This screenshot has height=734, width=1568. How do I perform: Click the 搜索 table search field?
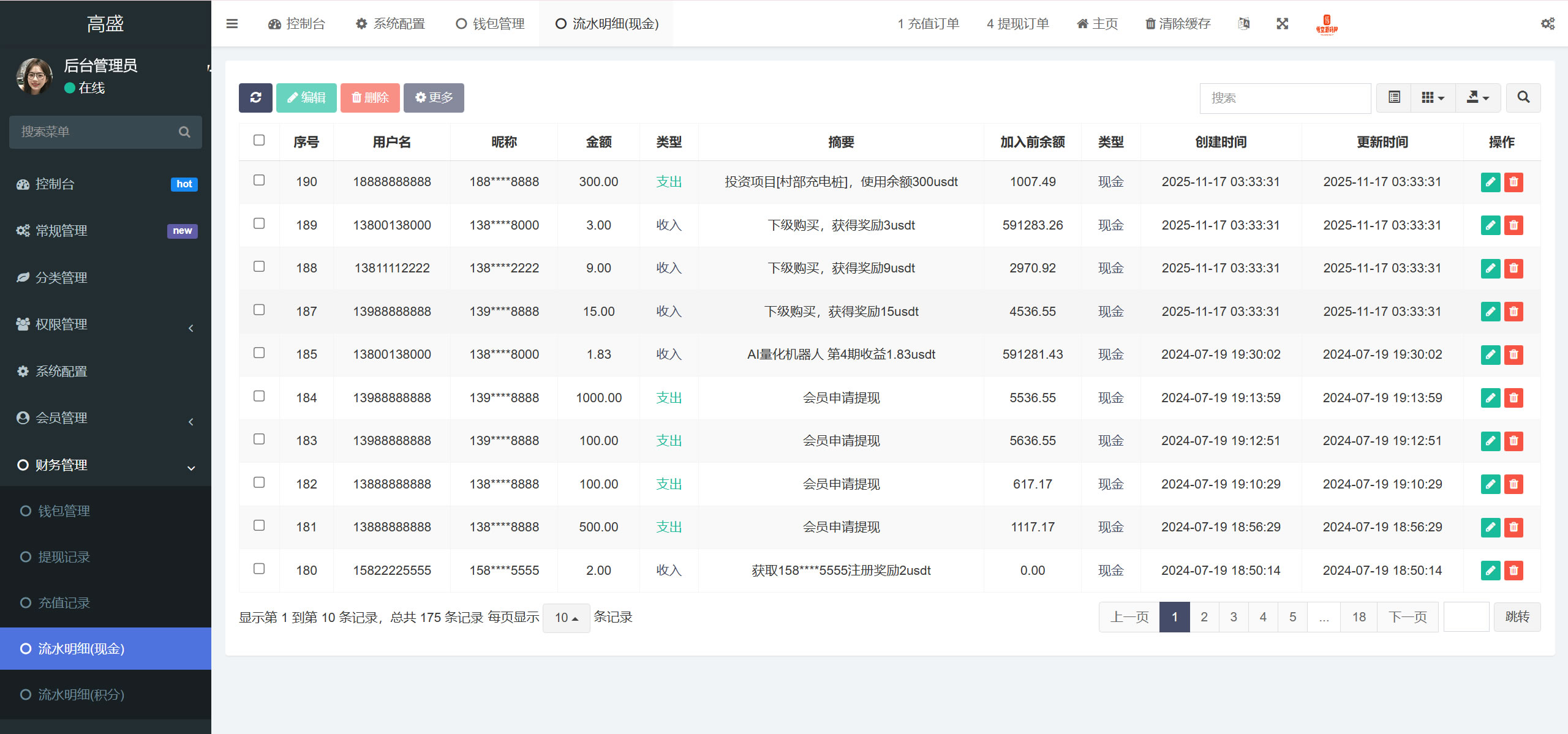1284,98
